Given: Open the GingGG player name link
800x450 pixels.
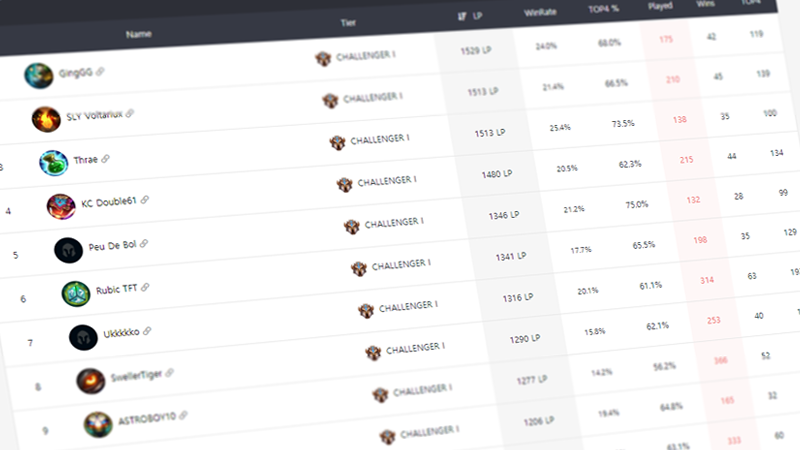Looking at the screenshot, I should click(76, 73).
